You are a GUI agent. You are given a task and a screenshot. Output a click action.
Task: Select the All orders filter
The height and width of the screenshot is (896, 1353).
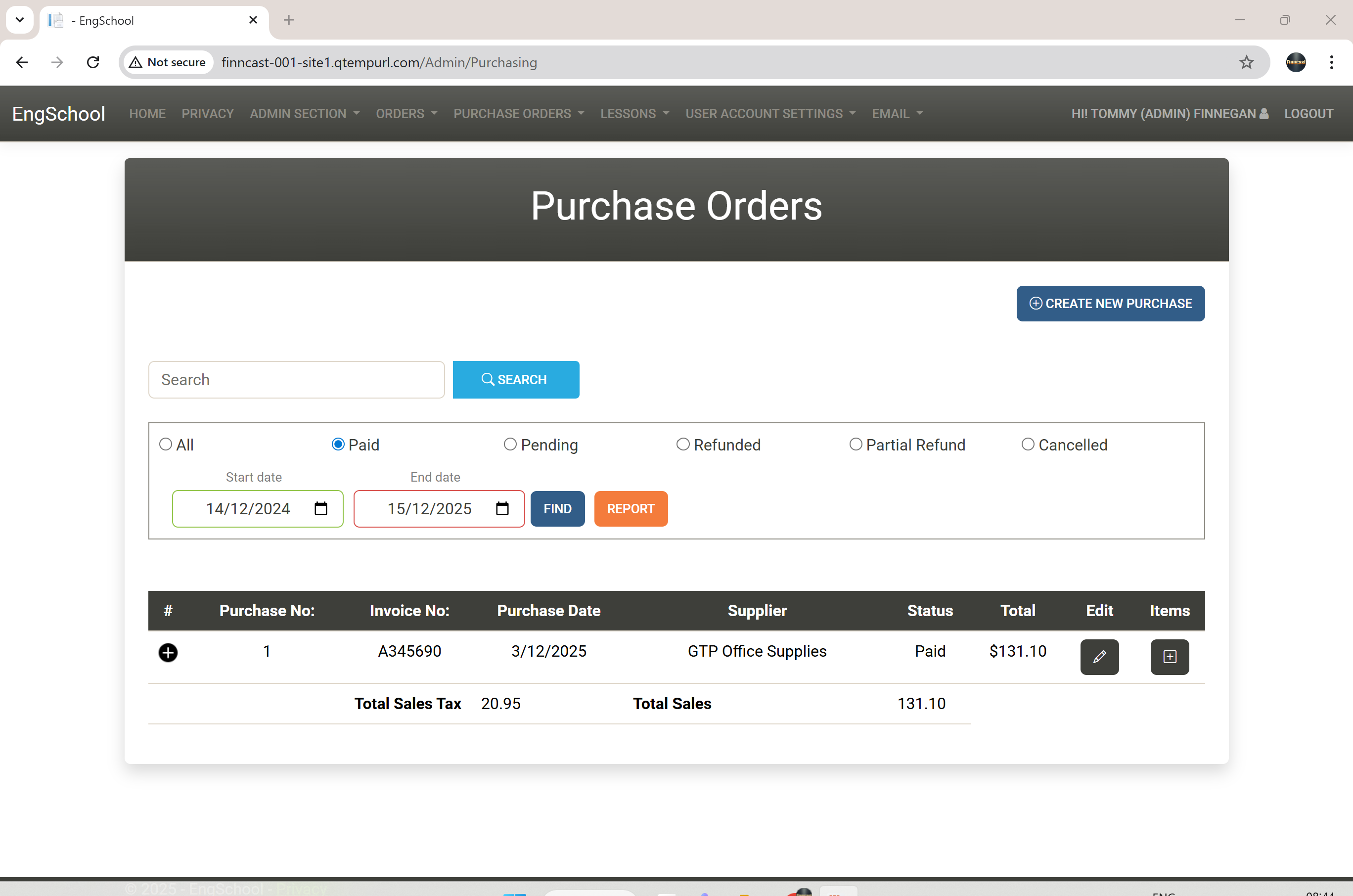coord(166,444)
